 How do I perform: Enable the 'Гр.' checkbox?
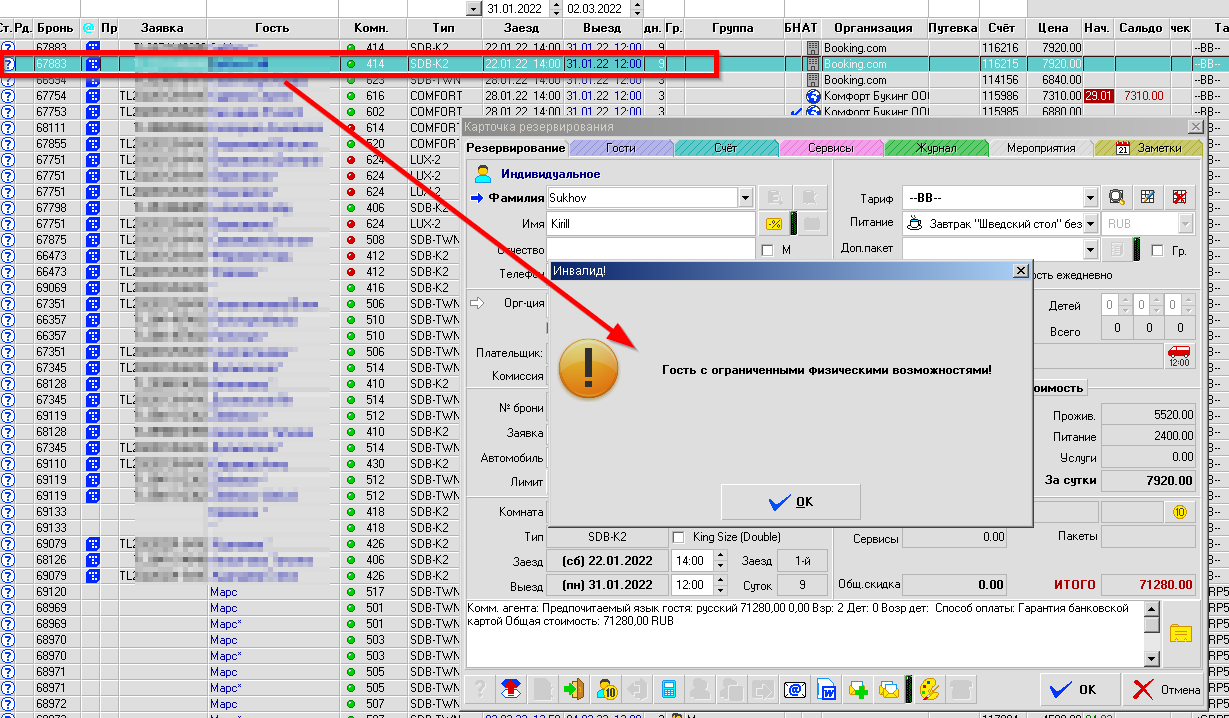pyautogui.click(x=1157, y=250)
